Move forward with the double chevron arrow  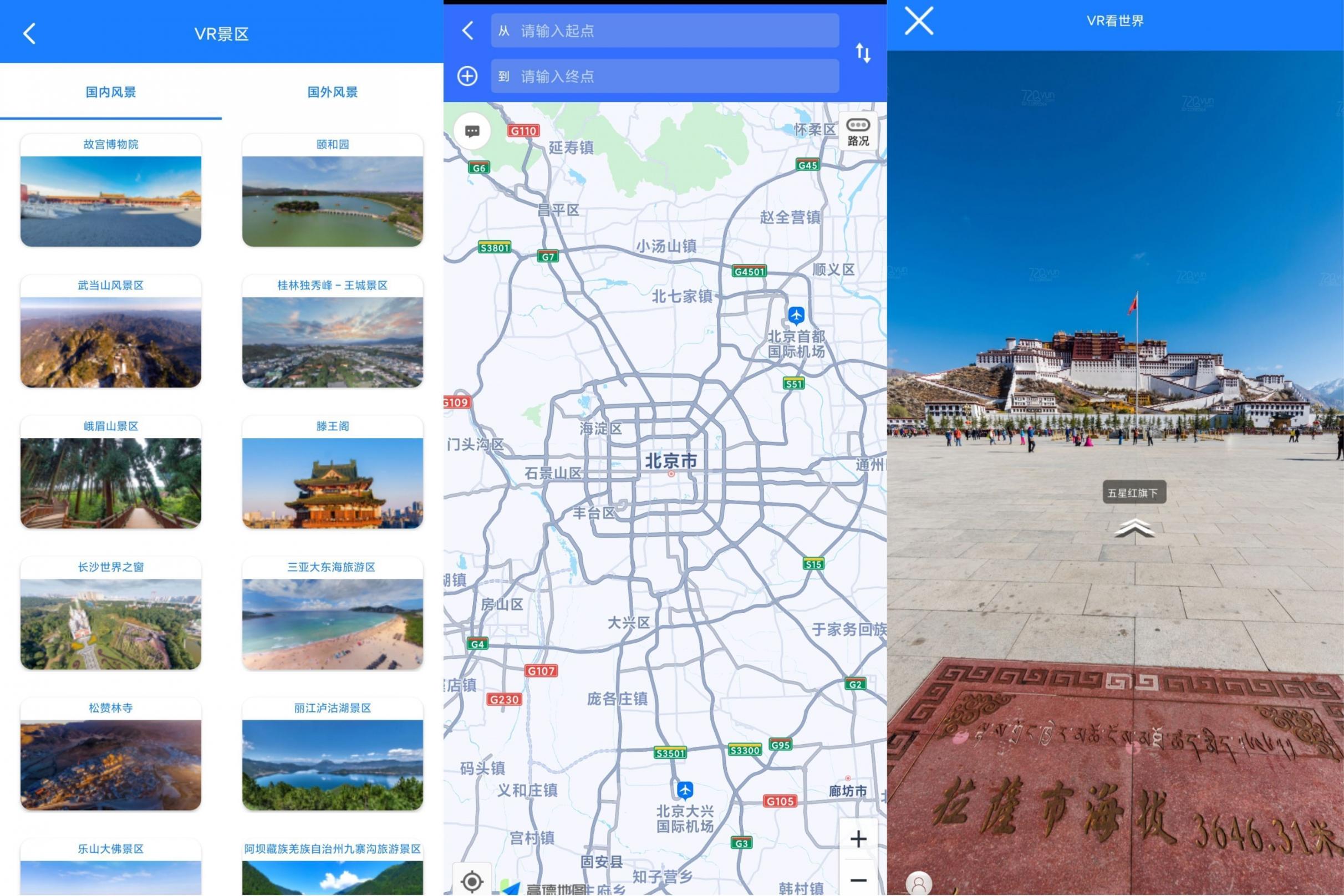[x=1134, y=528]
